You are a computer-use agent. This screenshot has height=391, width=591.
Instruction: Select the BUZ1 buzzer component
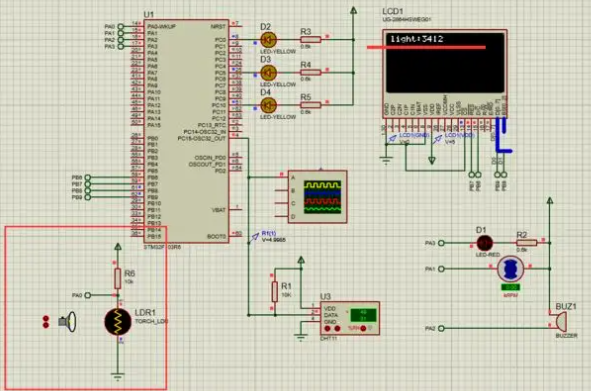point(559,321)
